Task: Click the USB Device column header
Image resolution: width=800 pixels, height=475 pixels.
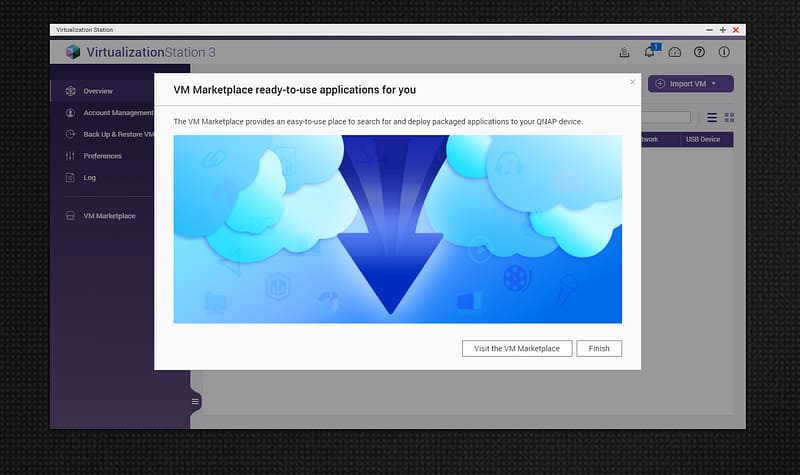Action: pos(703,139)
